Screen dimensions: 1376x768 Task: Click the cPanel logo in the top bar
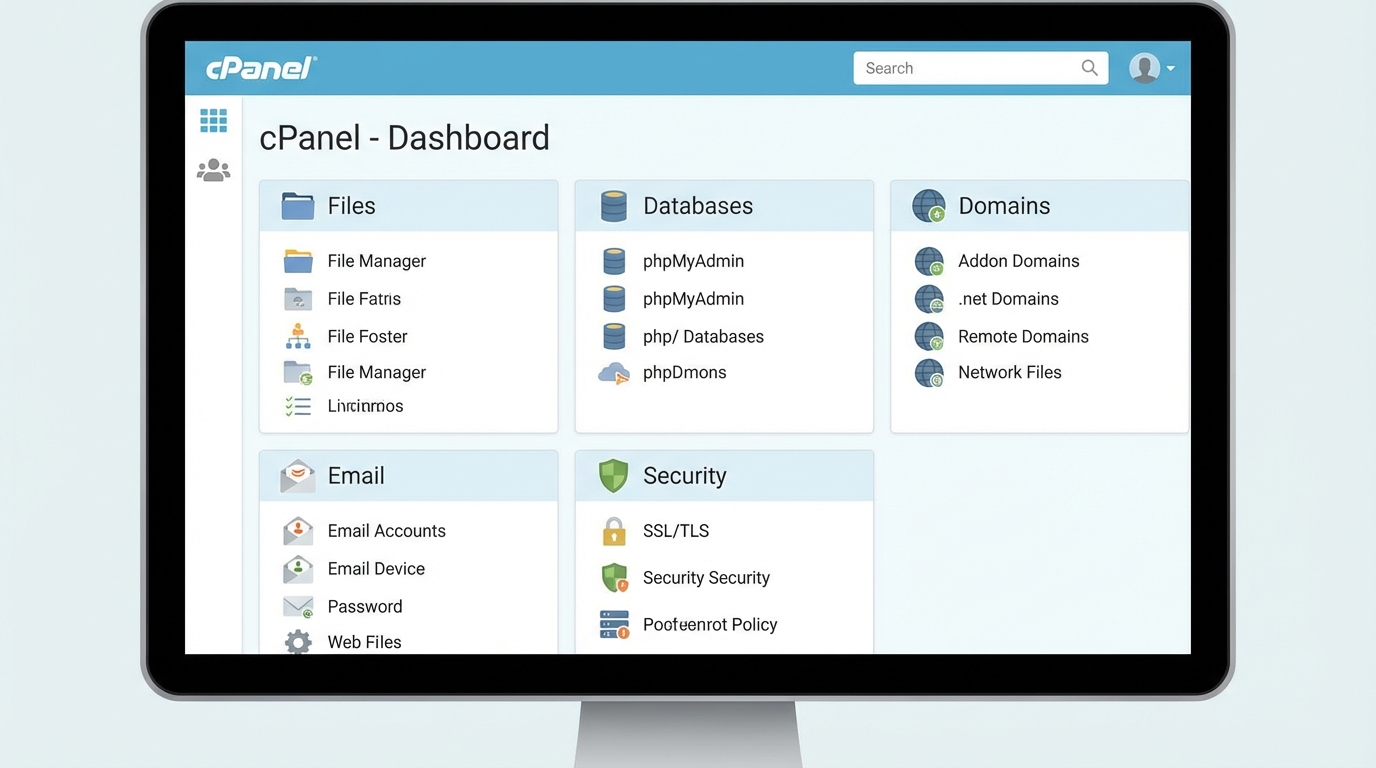259,67
